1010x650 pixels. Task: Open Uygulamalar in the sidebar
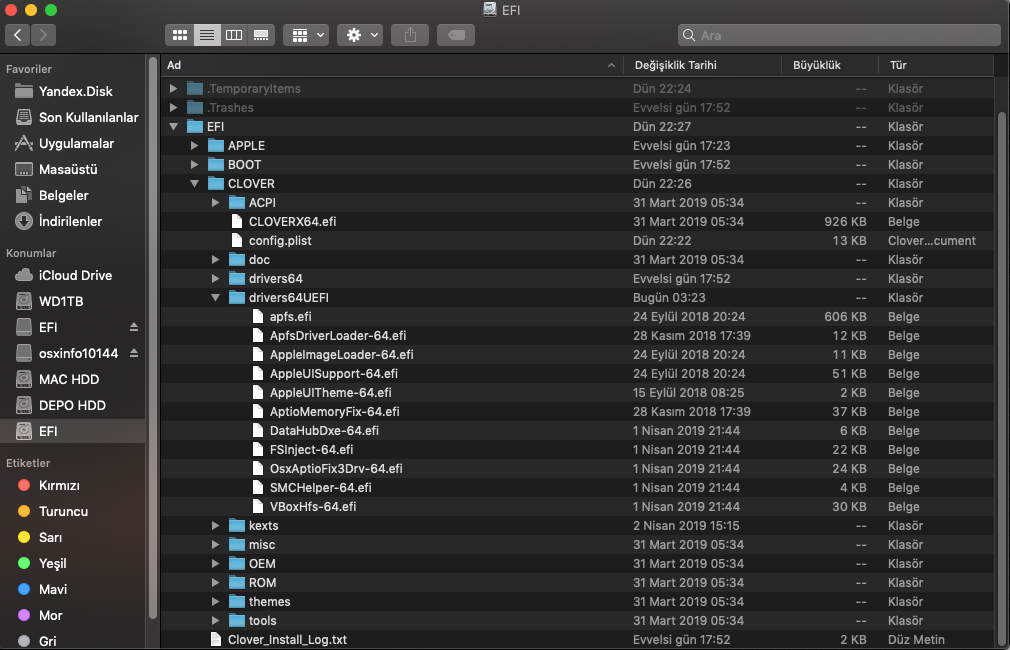[x=76, y=144]
